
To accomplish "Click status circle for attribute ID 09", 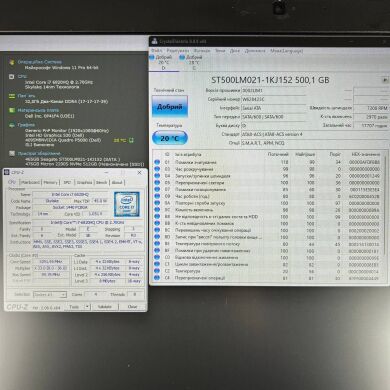I will coord(157,196).
